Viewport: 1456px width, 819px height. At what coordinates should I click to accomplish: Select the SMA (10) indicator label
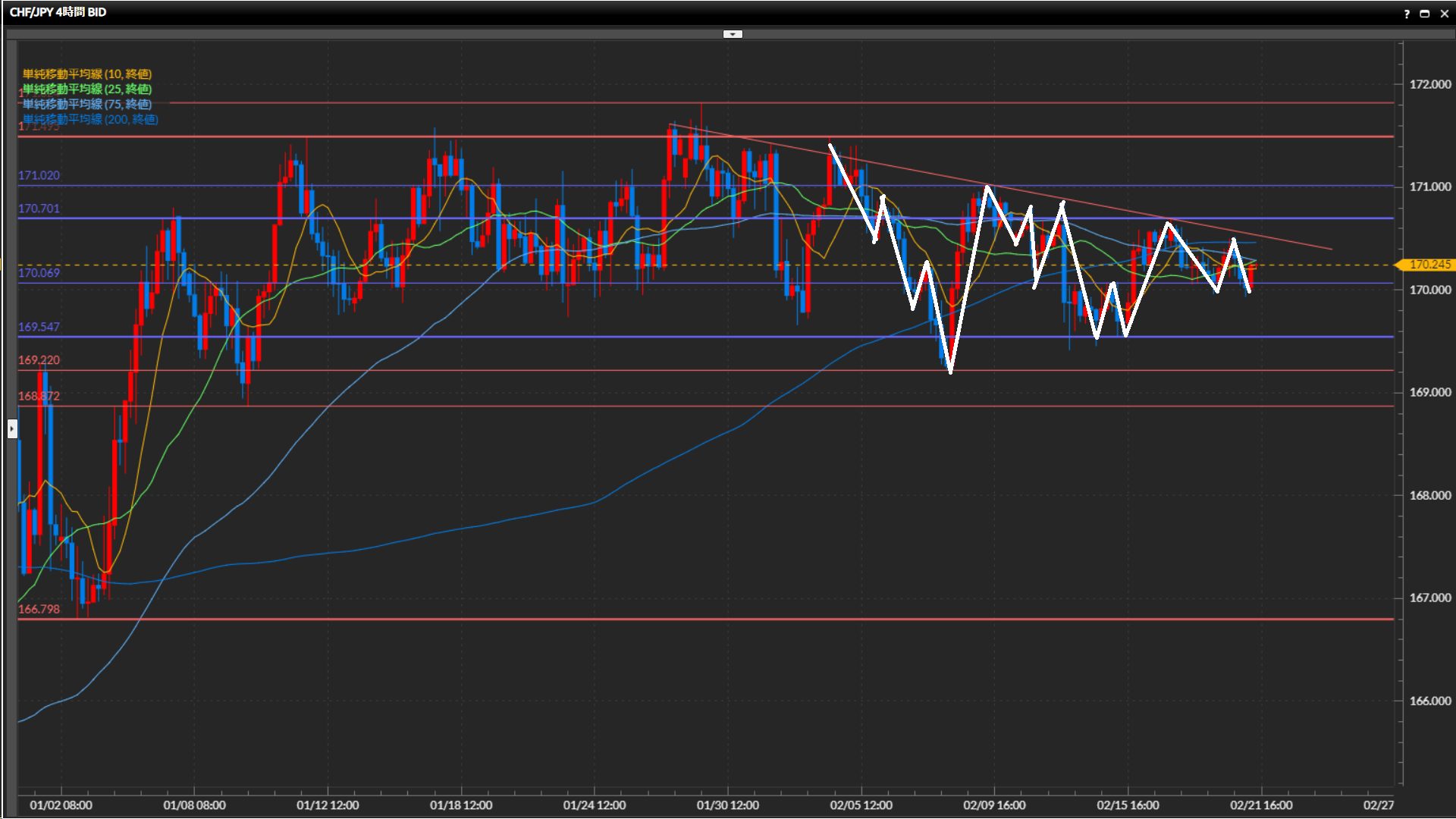[x=87, y=74]
